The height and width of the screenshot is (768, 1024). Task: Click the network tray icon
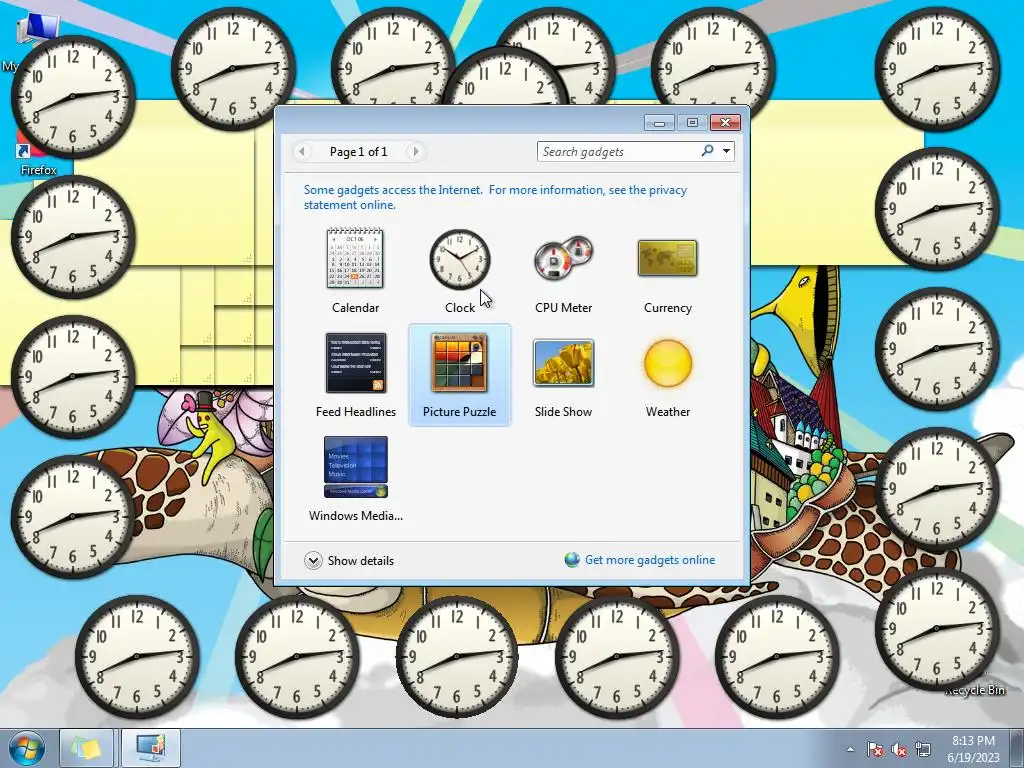tap(923, 749)
